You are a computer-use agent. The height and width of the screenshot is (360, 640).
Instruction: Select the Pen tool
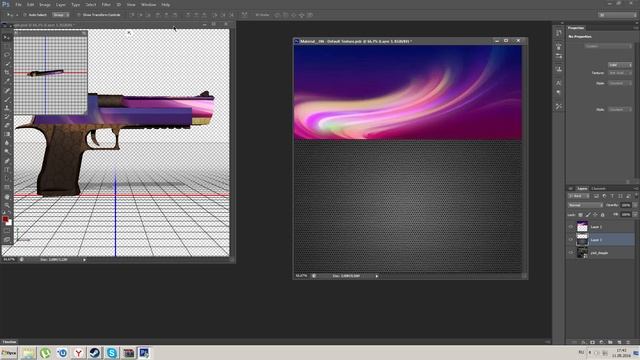[x=7, y=160]
